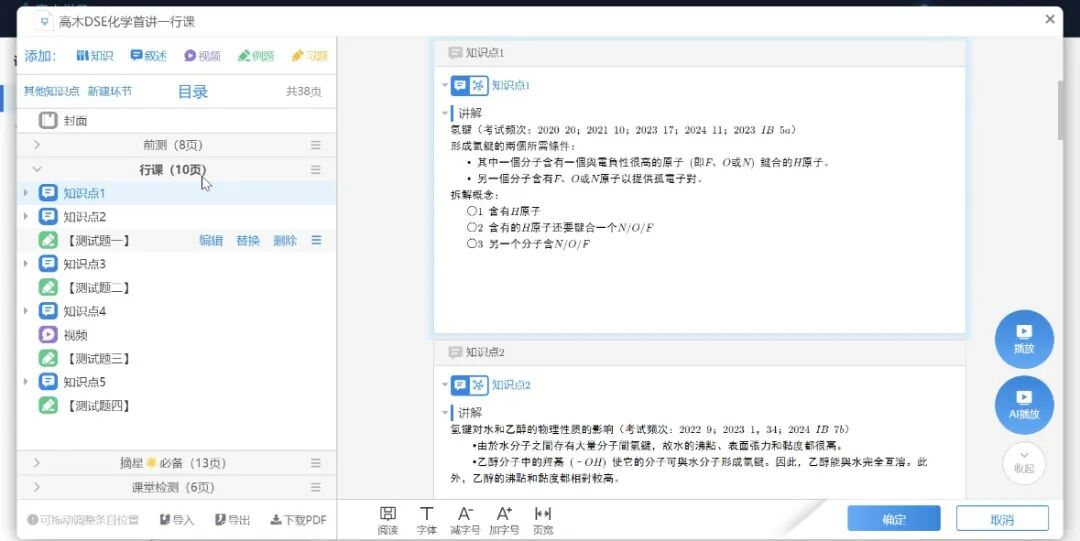Click the 知识点1 narration icon in tree
Screen dimensions: 1080x541
point(48,193)
